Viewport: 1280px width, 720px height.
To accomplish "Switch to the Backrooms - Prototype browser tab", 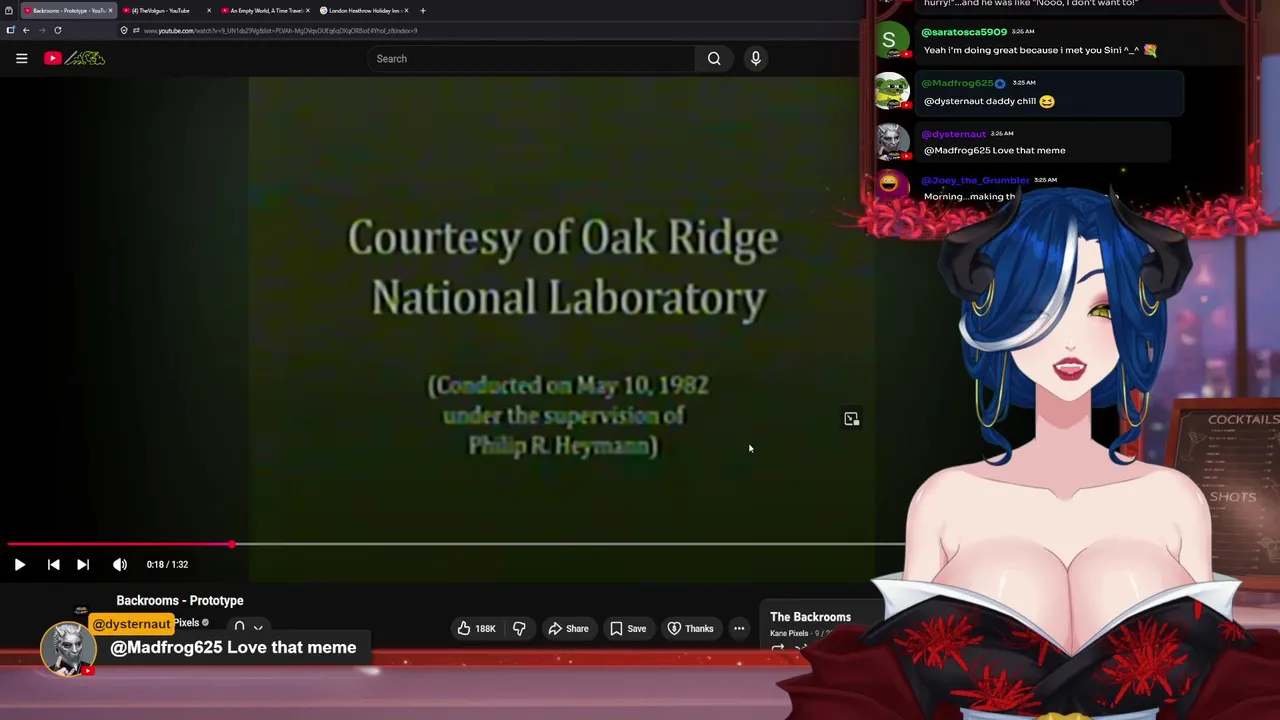I will point(67,10).
